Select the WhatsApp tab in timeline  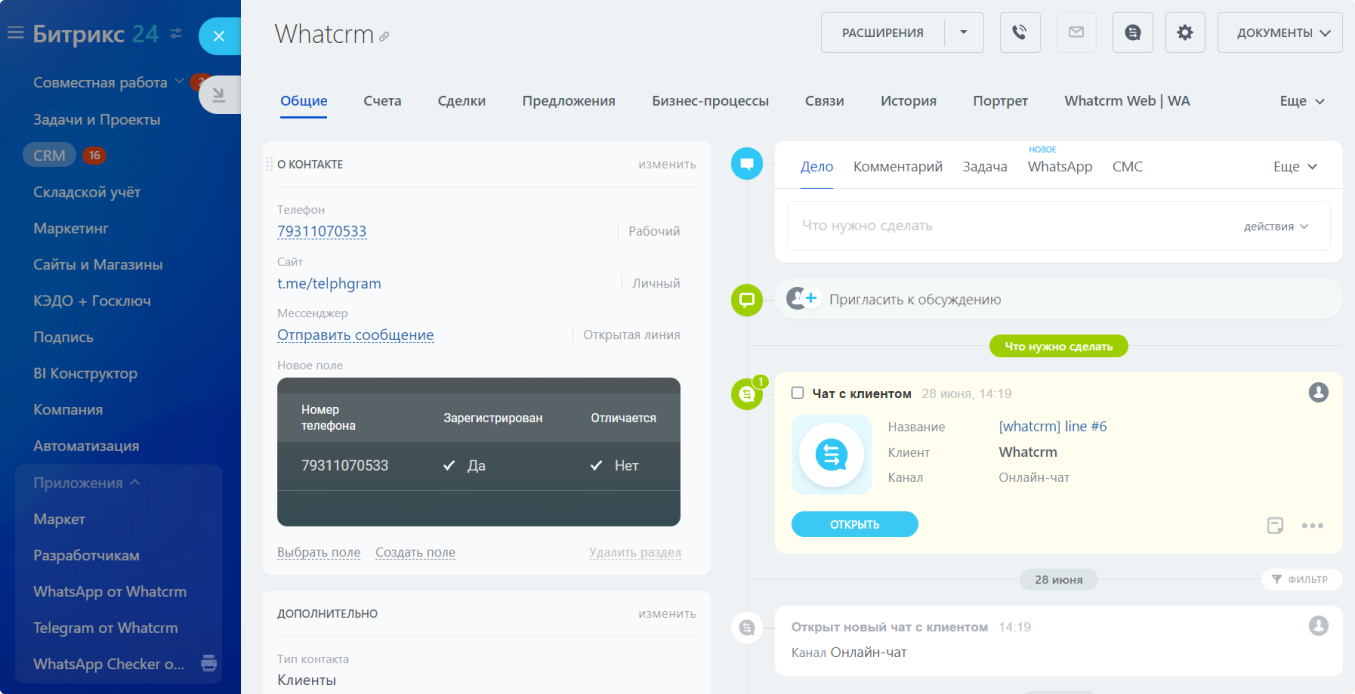1059,167
